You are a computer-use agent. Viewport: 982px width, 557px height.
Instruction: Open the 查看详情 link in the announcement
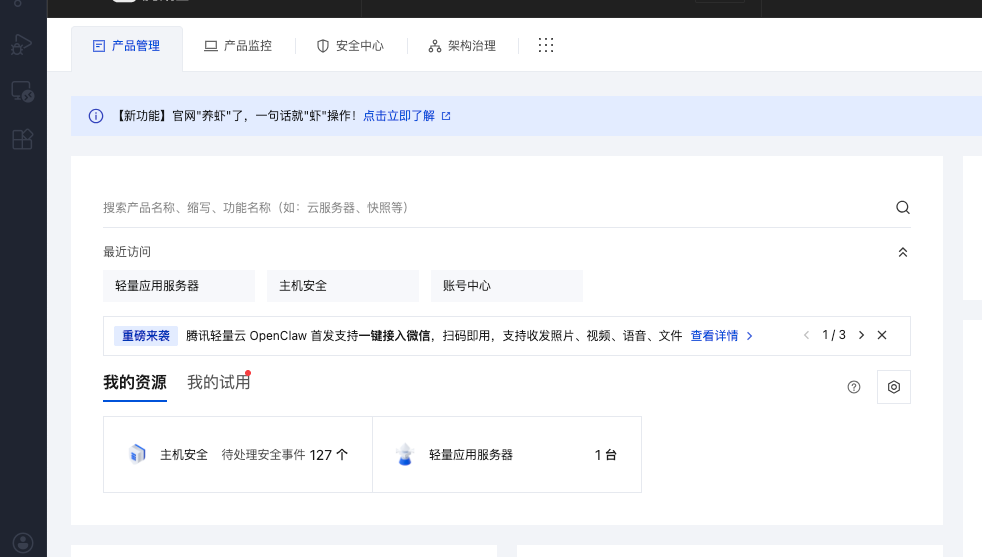tap(721, 336)
